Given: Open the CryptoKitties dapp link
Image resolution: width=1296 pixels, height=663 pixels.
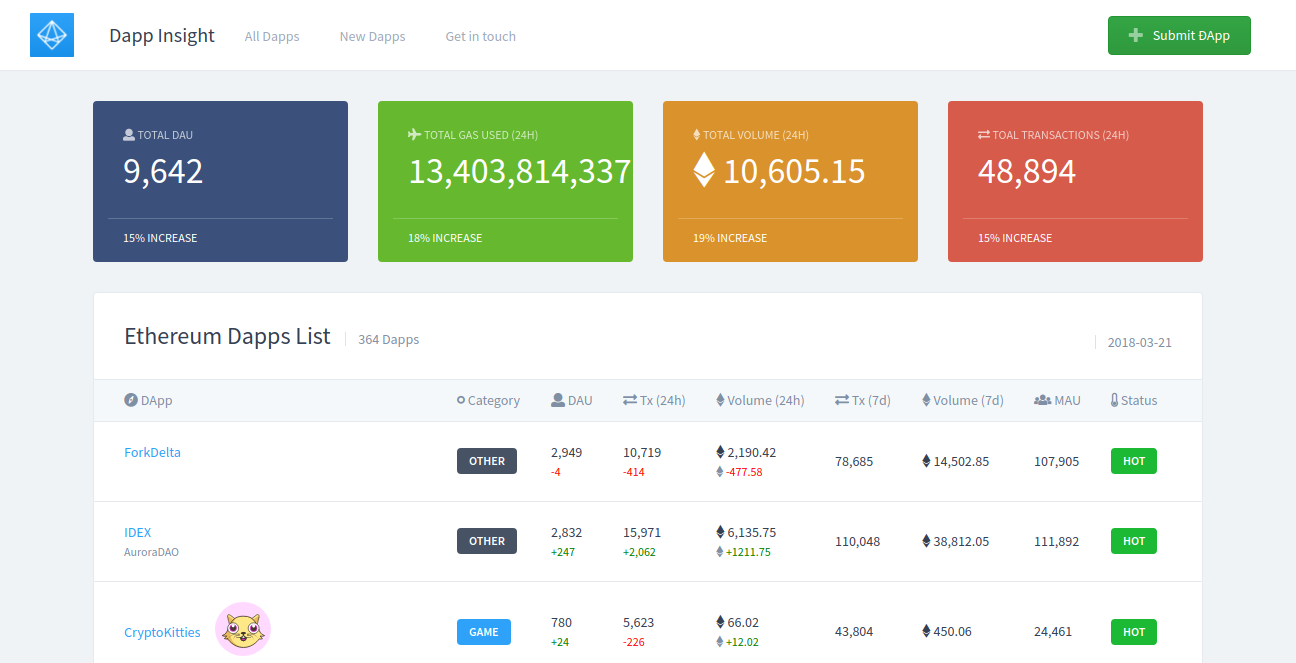Looking at the screenshot, I should click(162, 632).
